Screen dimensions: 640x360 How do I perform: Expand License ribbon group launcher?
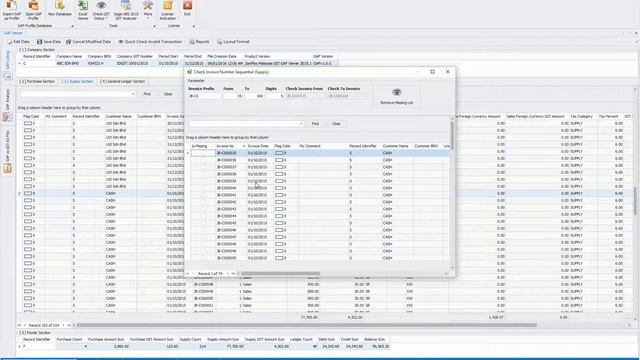193,26
